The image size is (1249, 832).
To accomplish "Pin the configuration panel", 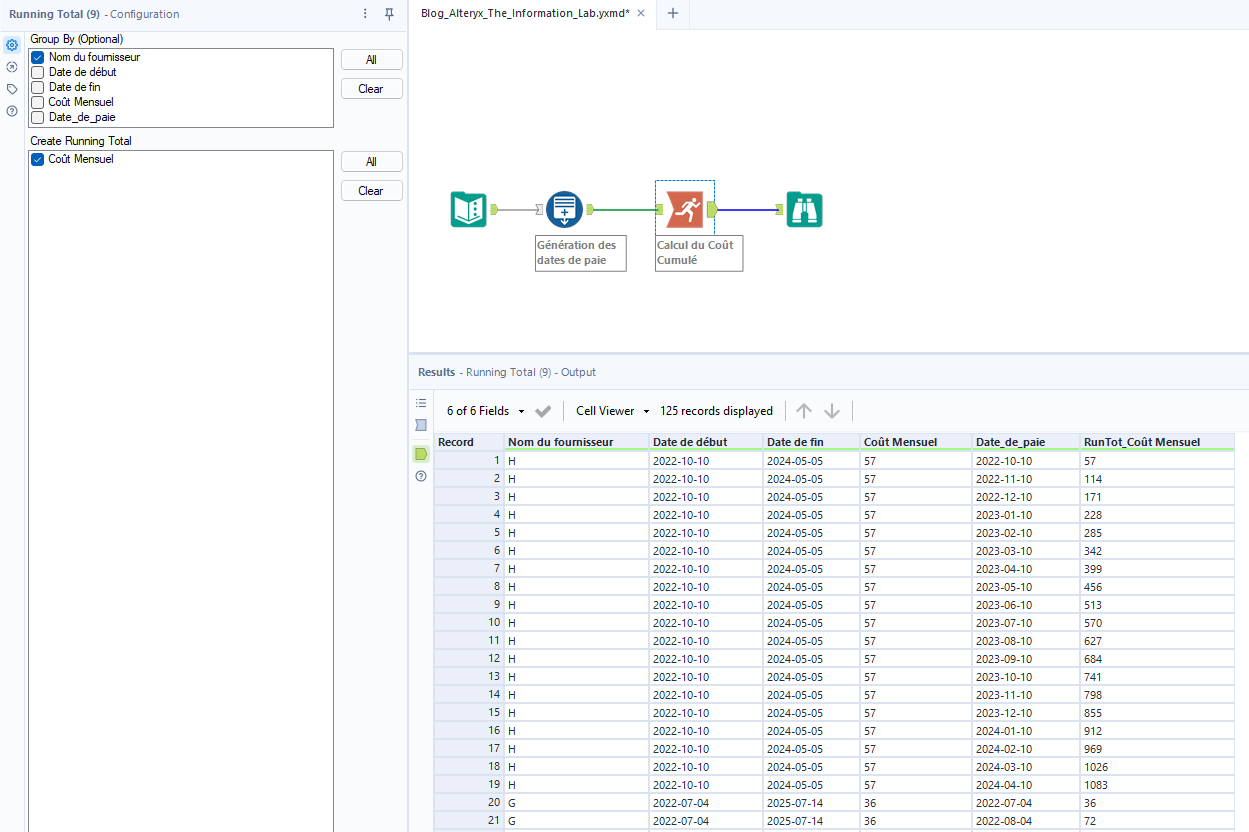I will pos(389,14).
